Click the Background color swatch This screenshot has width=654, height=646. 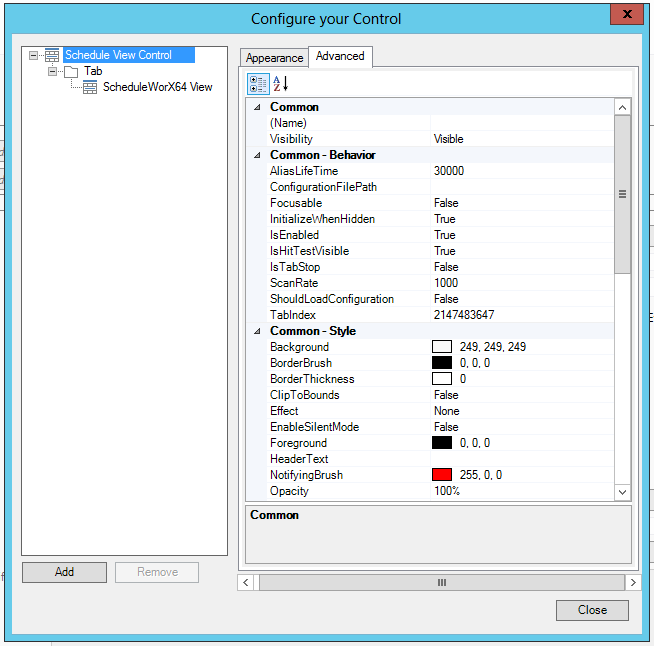(442, 347)
